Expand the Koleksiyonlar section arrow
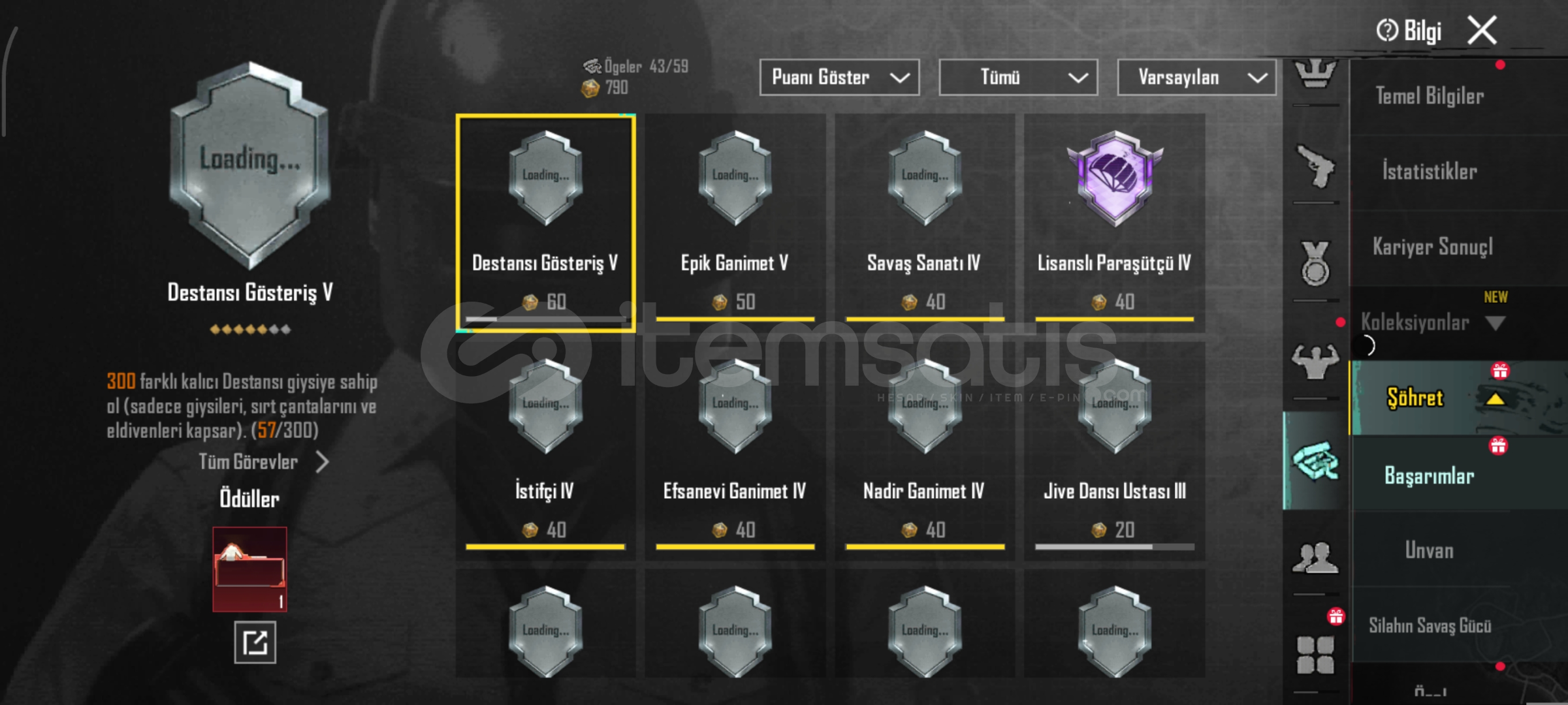The height and width of the screenshot is (705, 1568). [x=1495, y=323]
